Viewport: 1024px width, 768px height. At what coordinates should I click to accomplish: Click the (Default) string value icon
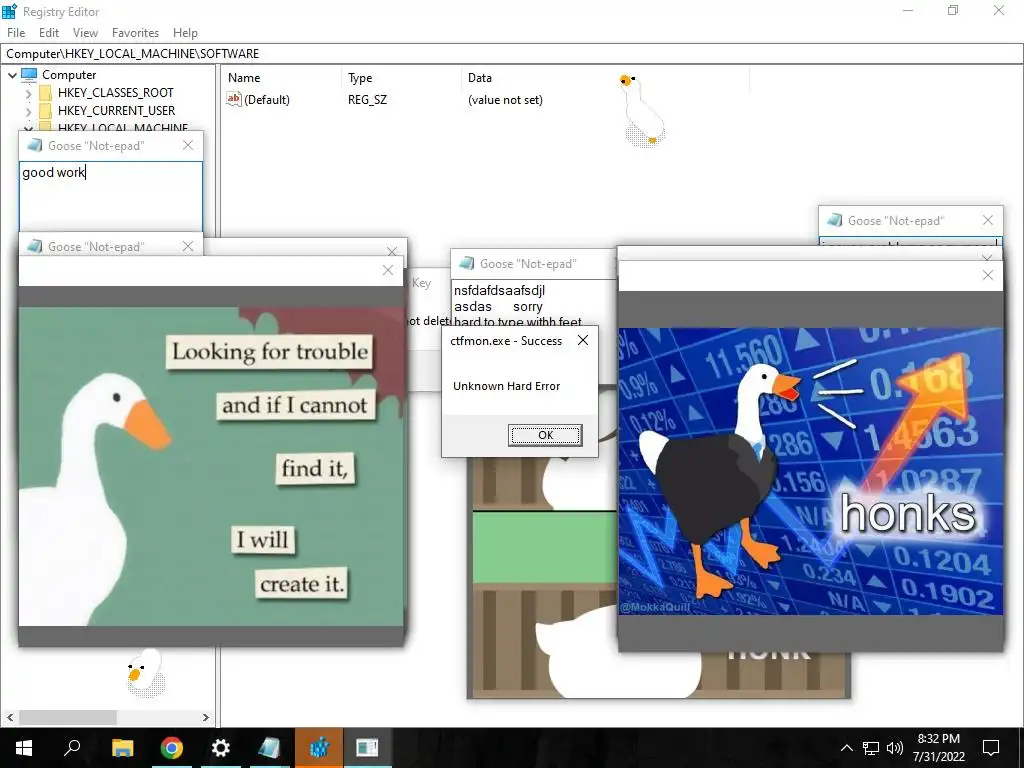[x=234, y=99]
